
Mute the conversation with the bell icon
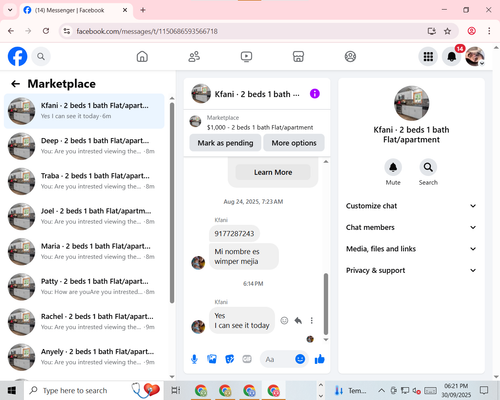pos(393,167)
